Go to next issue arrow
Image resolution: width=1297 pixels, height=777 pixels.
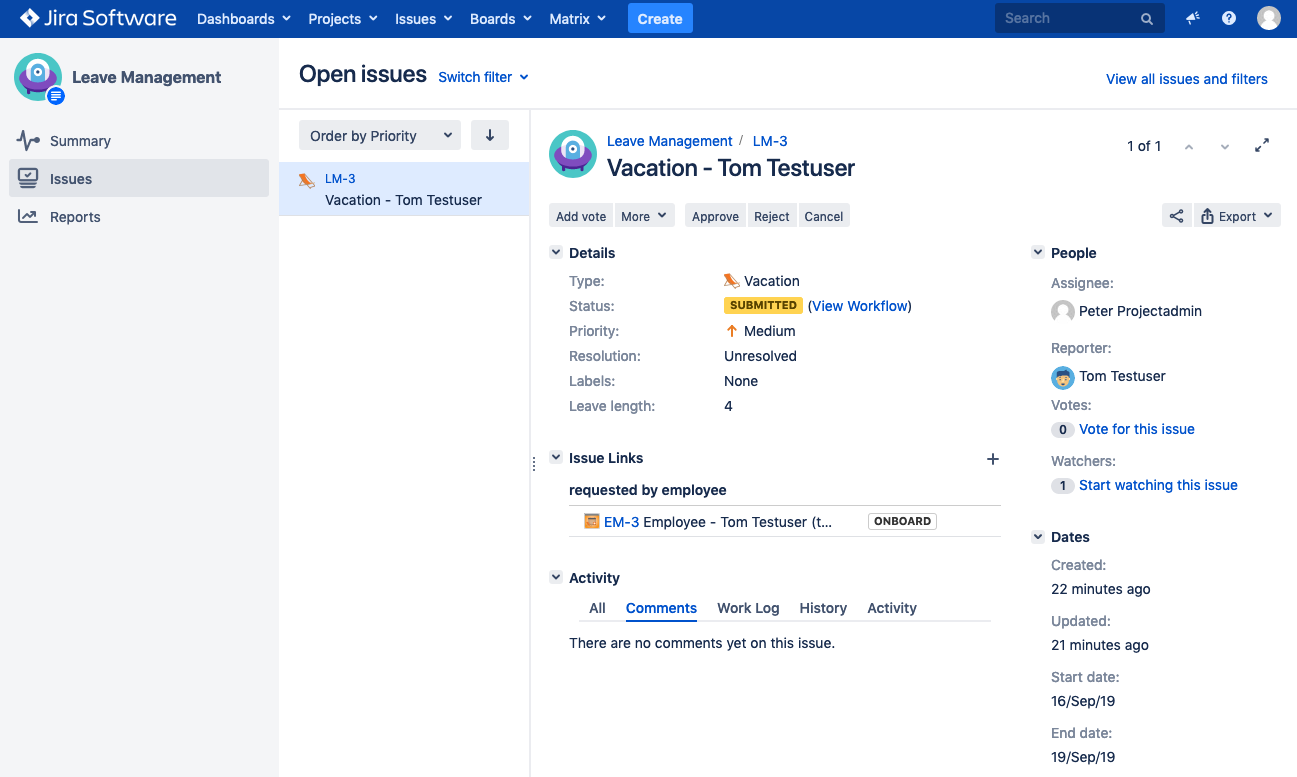1225,146
